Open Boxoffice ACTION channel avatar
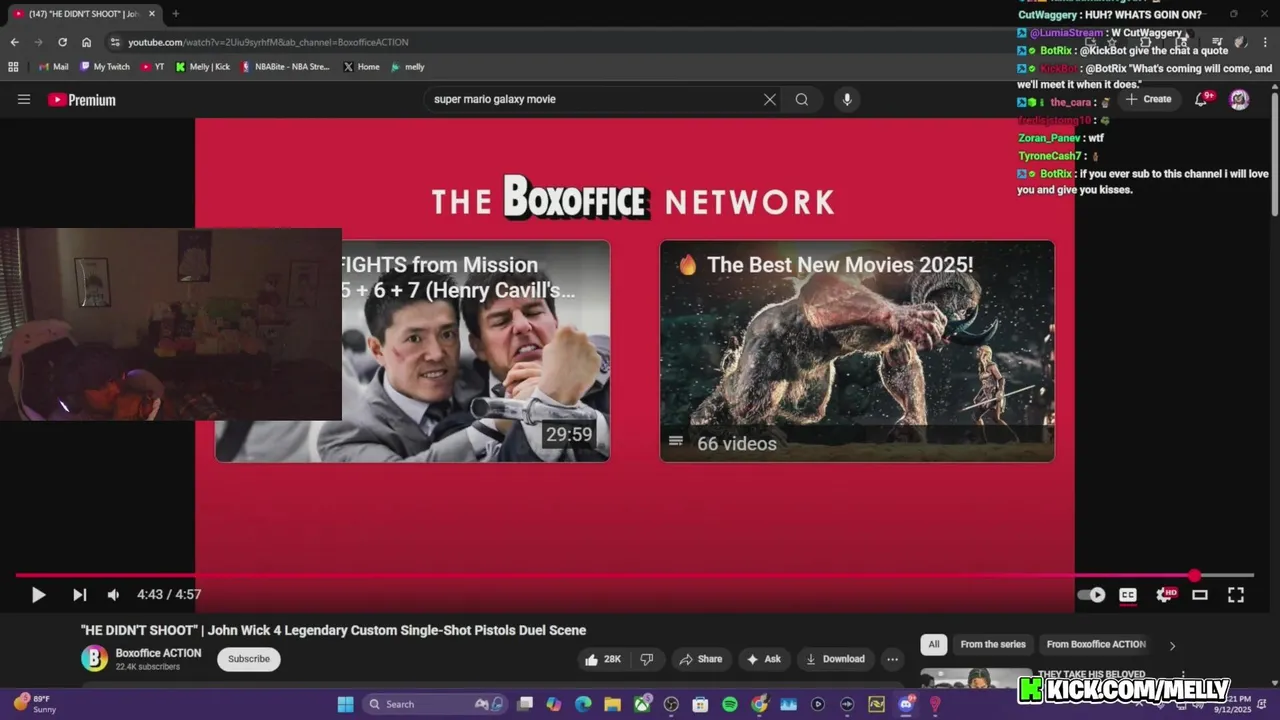This screenshot has height=720, width=1280. tap(94, 658)
